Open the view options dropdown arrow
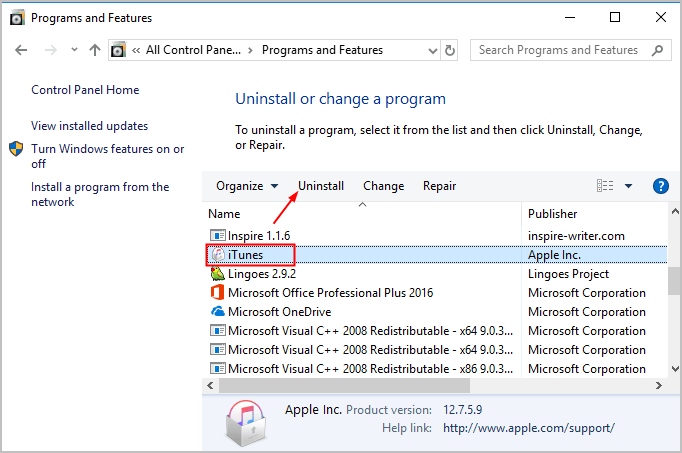 [628, 186]
